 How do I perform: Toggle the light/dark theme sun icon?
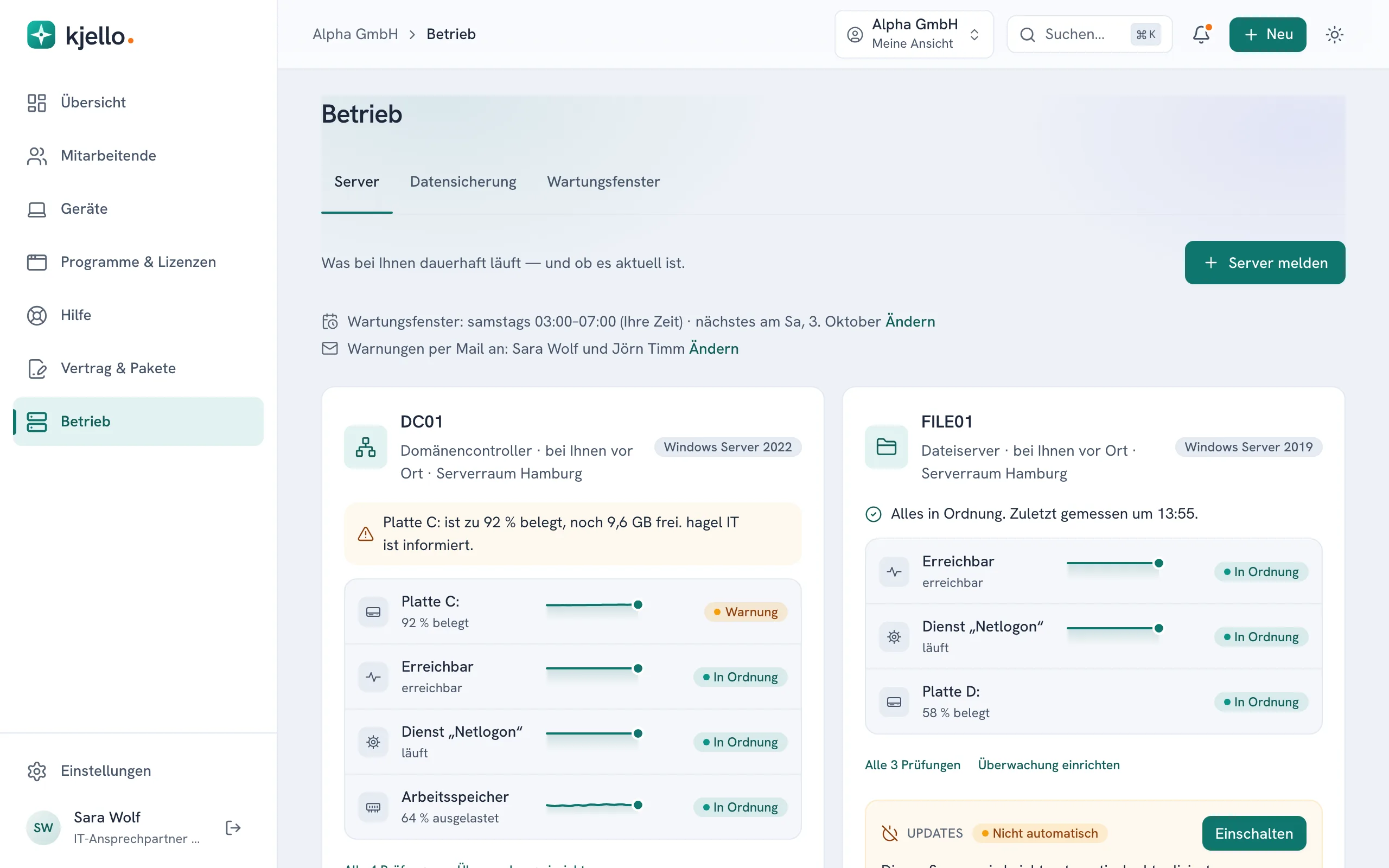pos(1335,34)
